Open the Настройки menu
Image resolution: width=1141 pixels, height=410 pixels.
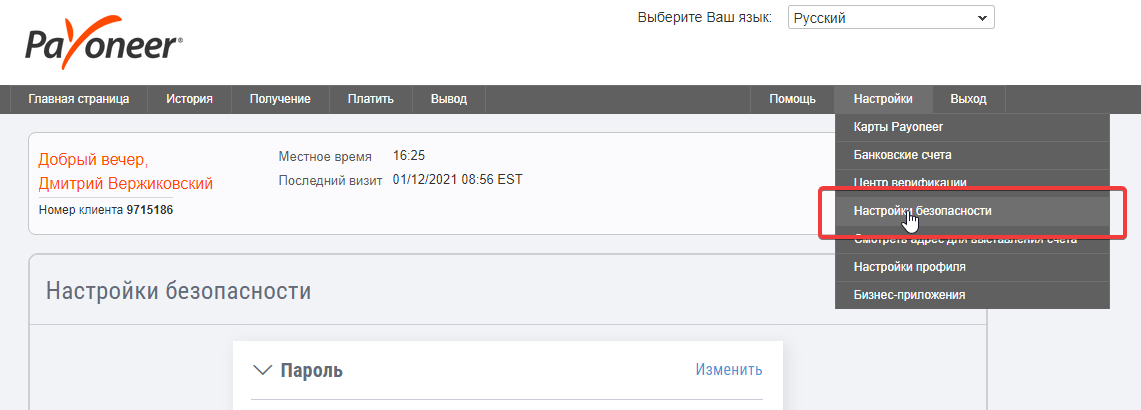(x=883, y=99)
